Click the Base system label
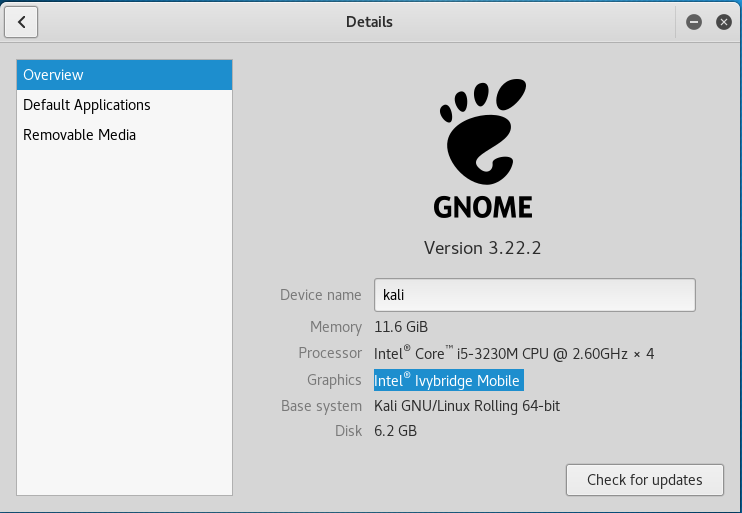Viewport: 742px width, 513px height. tap(321, 406)
